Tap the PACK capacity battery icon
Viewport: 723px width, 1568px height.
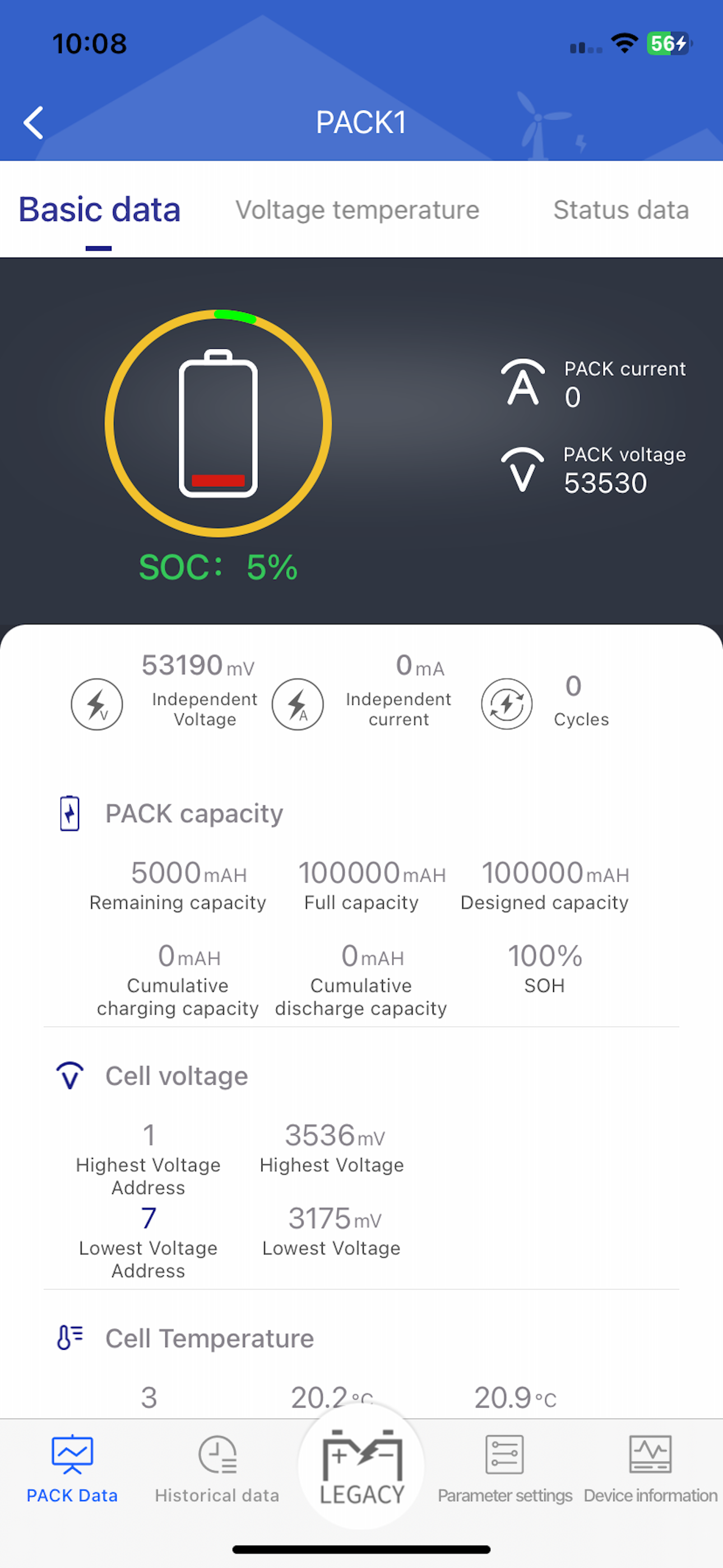point(70,813)
